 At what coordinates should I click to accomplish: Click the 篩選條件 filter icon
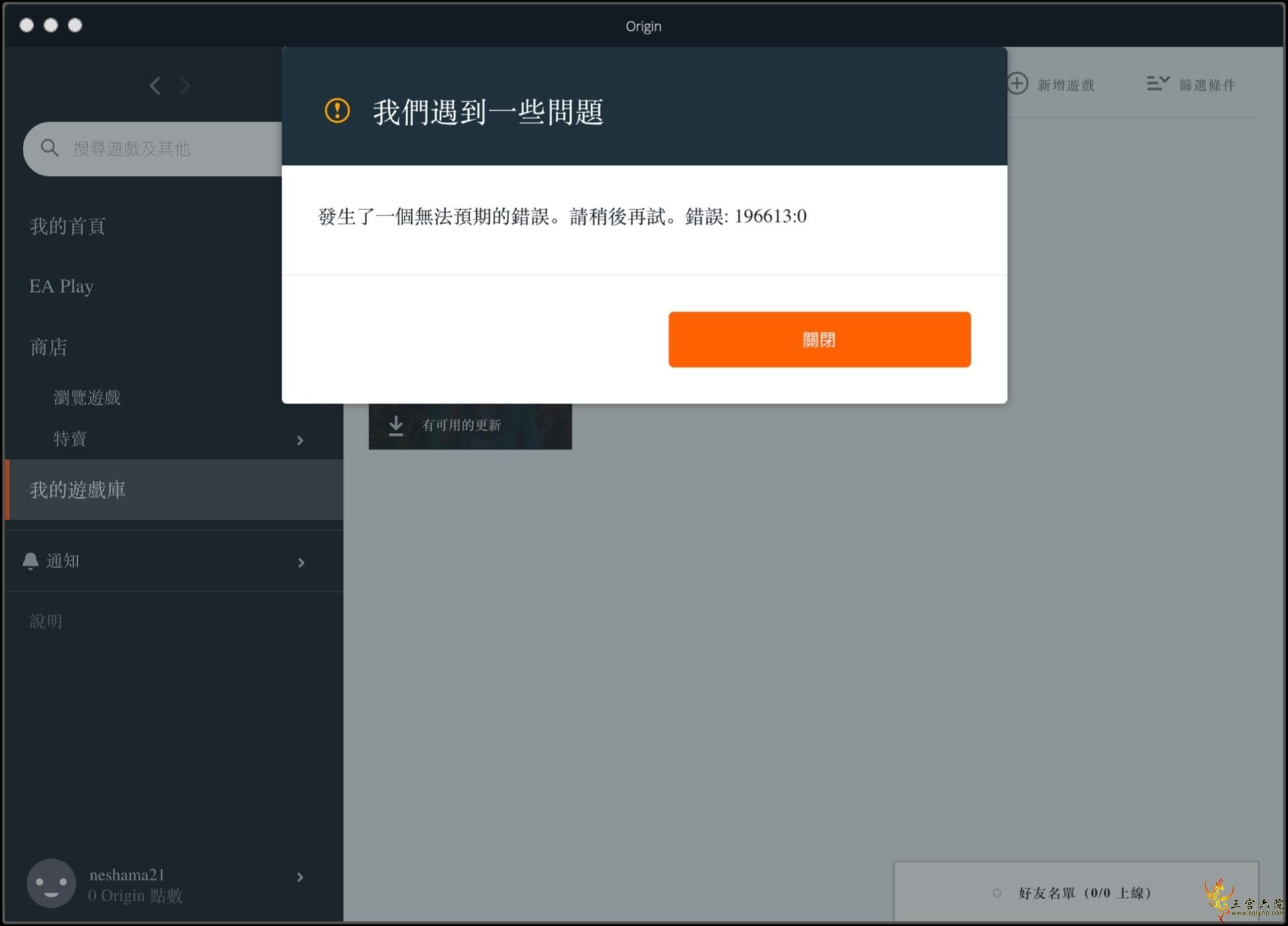coord(1158,83)
